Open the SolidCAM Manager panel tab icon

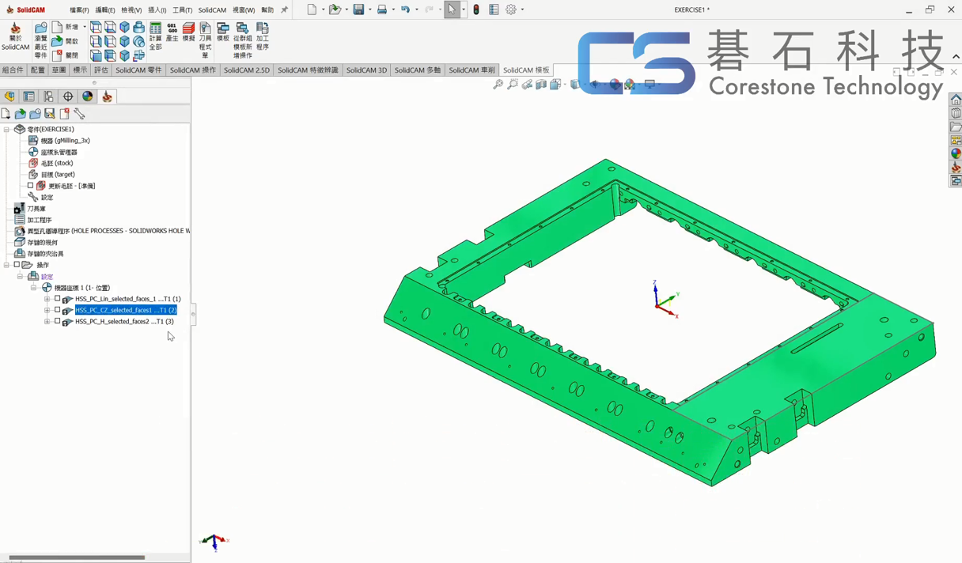[x=107, y=97]
